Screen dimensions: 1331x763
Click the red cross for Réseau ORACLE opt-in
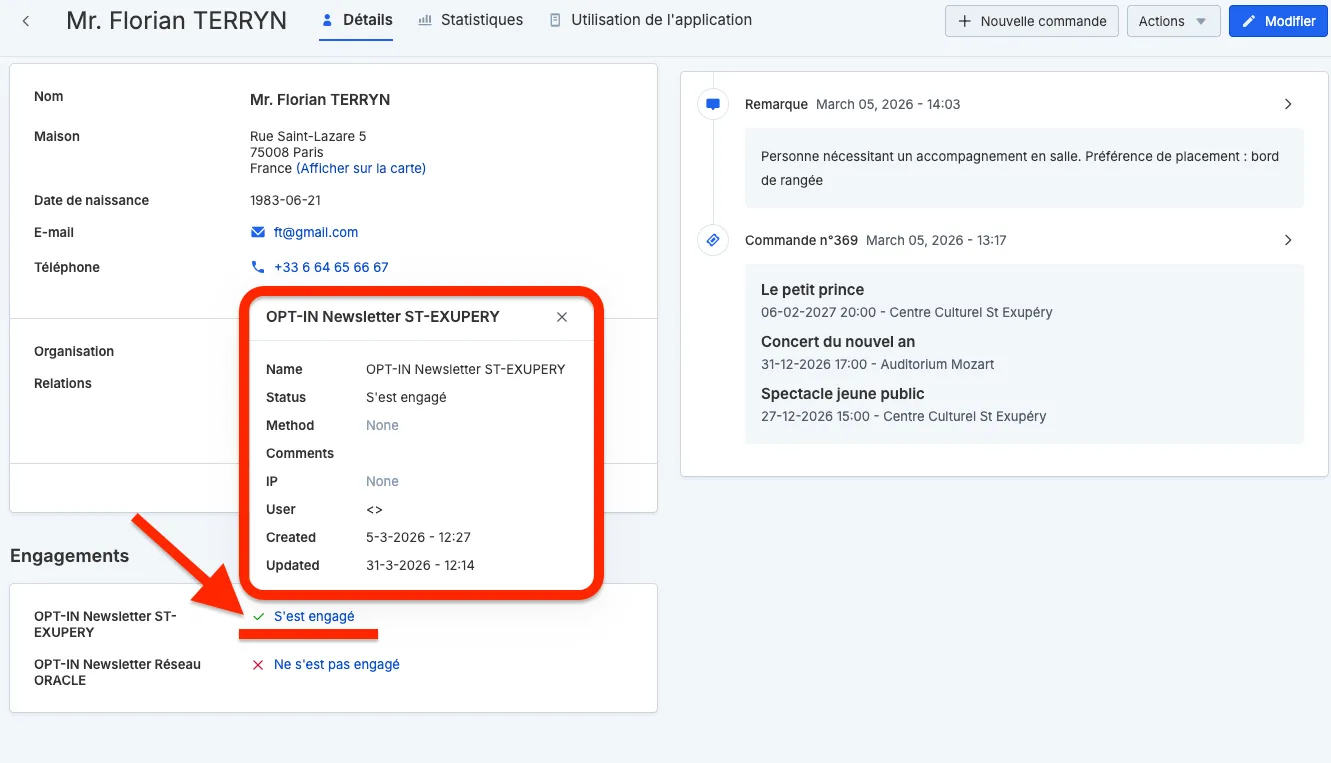[258, 665]
